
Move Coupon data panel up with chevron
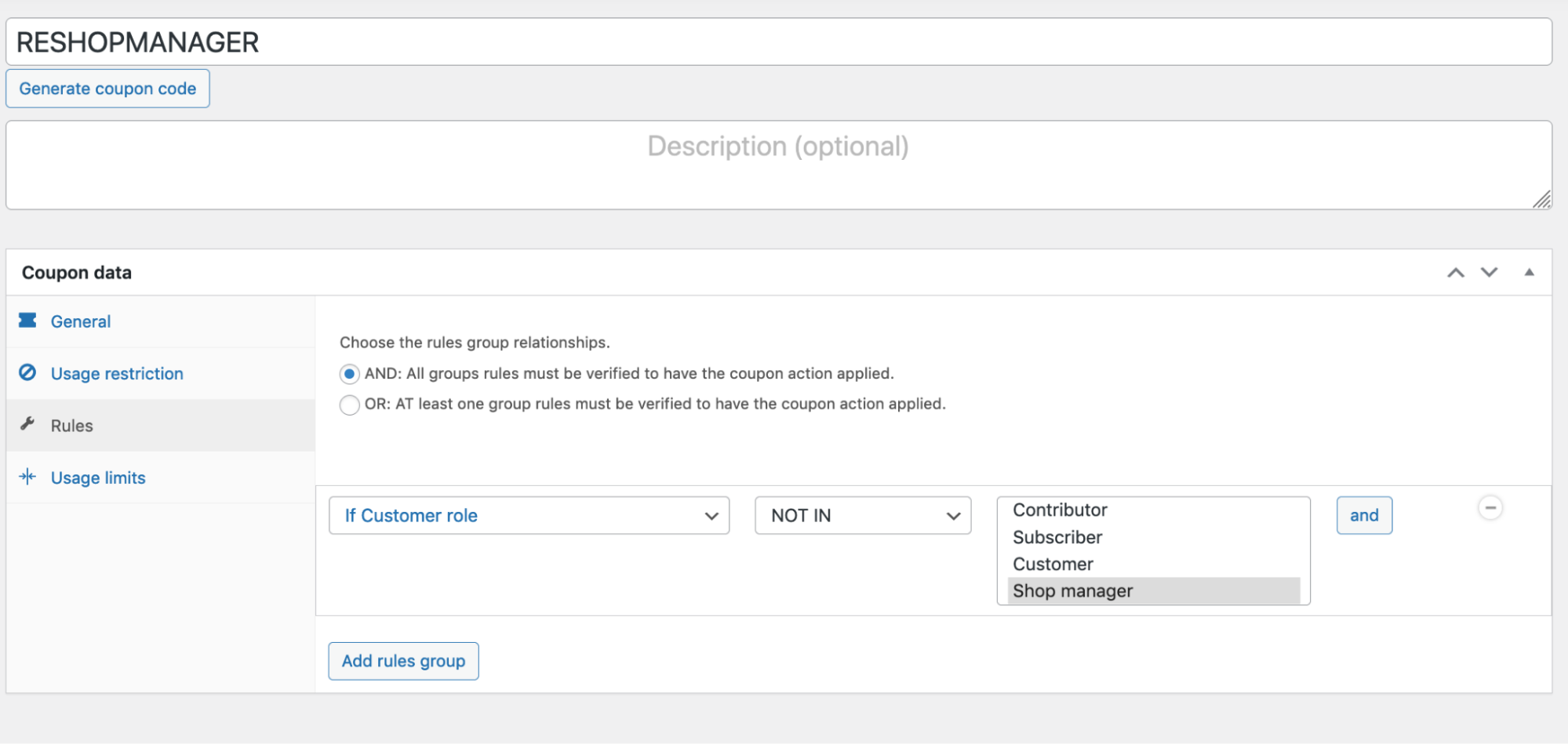(x=1456, y=272)
